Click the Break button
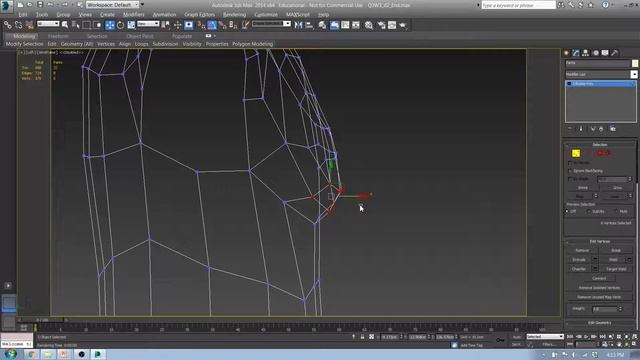This screenshot has height=360, width=640. (616, 250)
